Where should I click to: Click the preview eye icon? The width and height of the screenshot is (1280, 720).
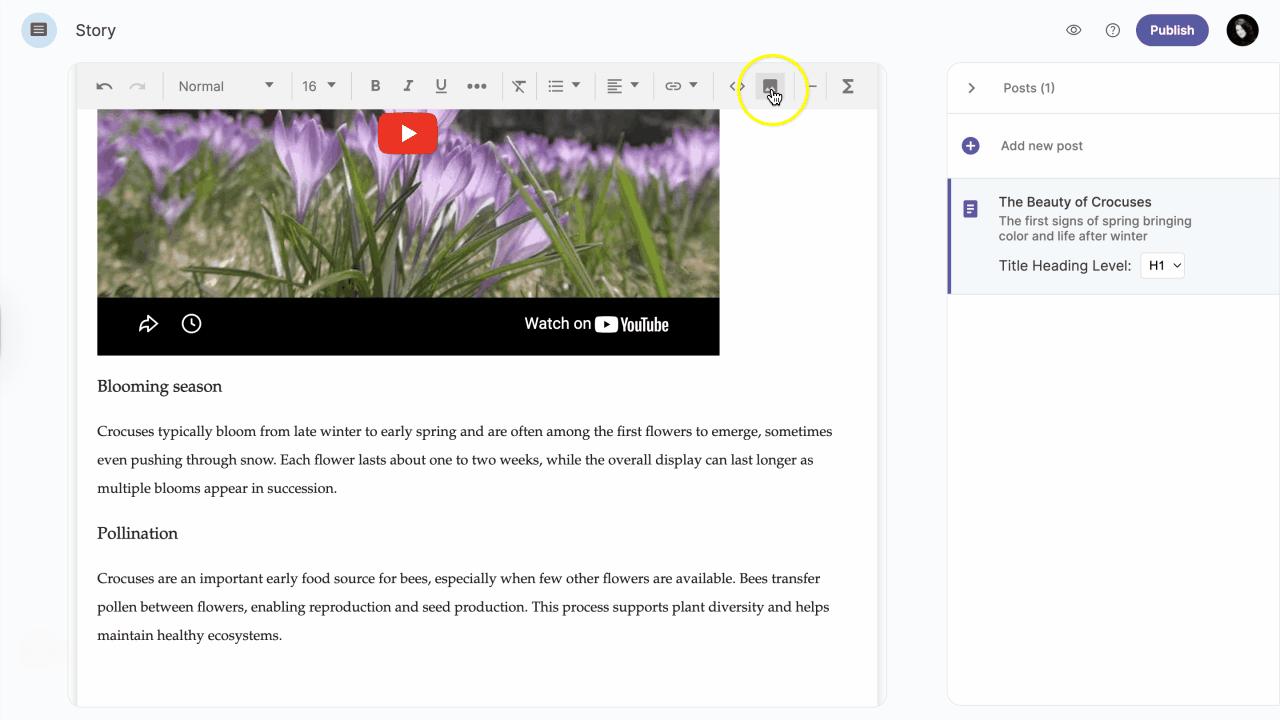1074,30
